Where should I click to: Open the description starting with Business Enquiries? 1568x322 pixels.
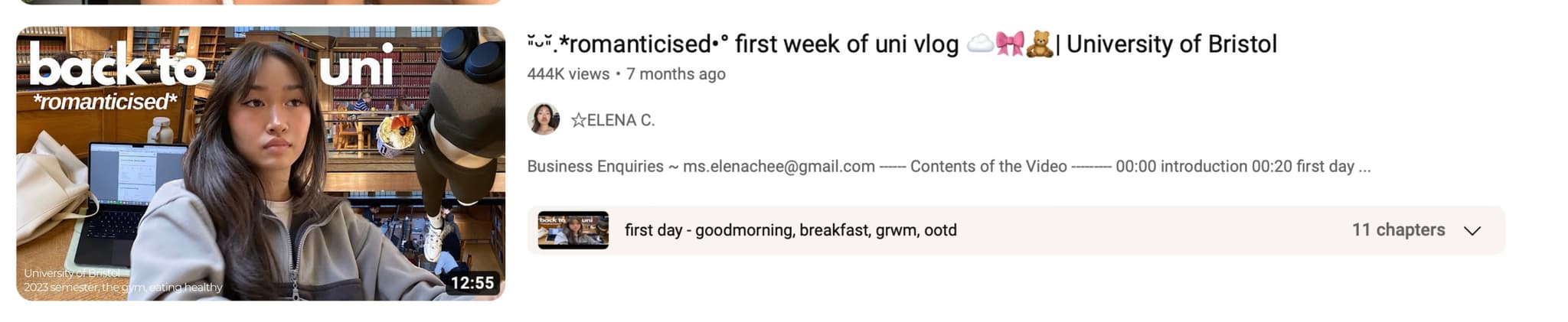point(949,167)
